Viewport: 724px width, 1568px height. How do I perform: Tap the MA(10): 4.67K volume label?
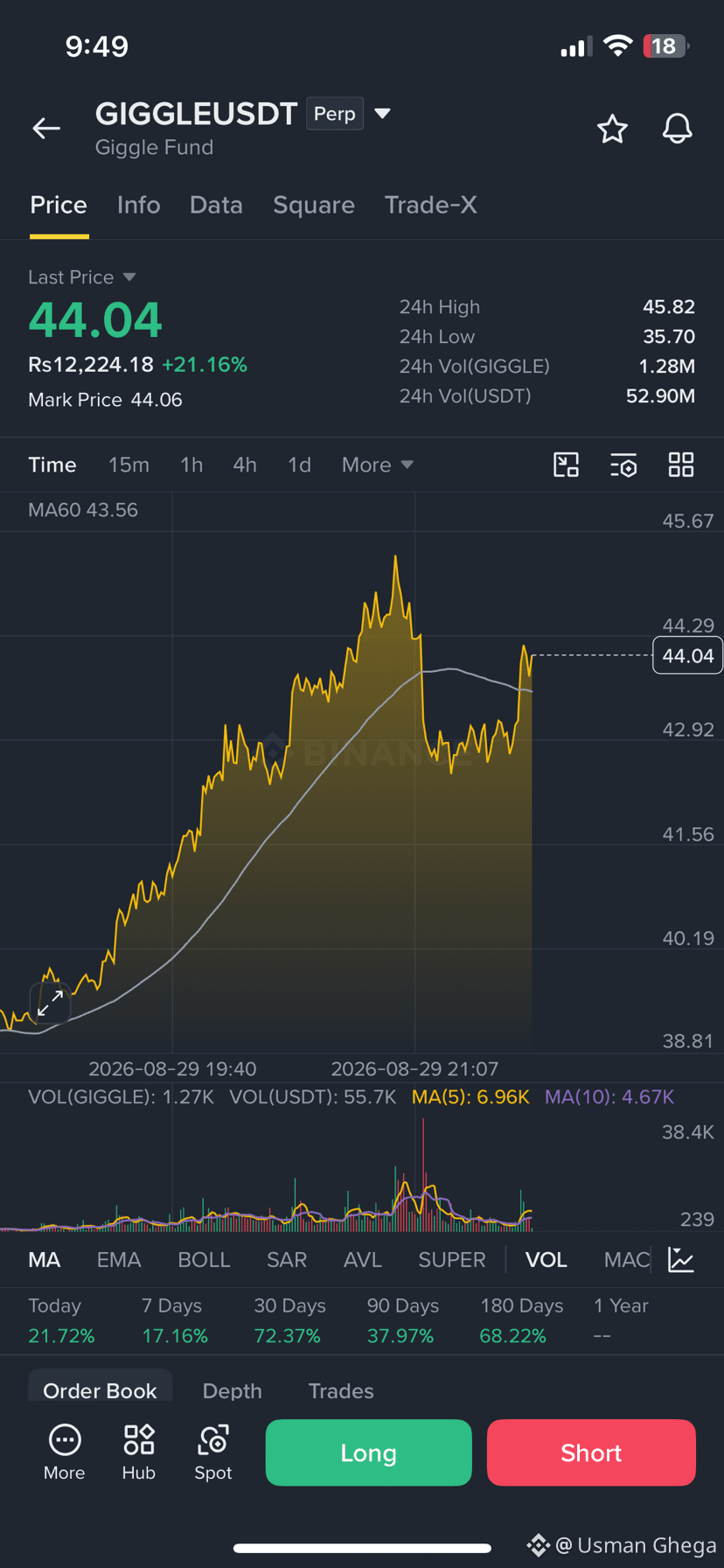[x=609, y=1097]
